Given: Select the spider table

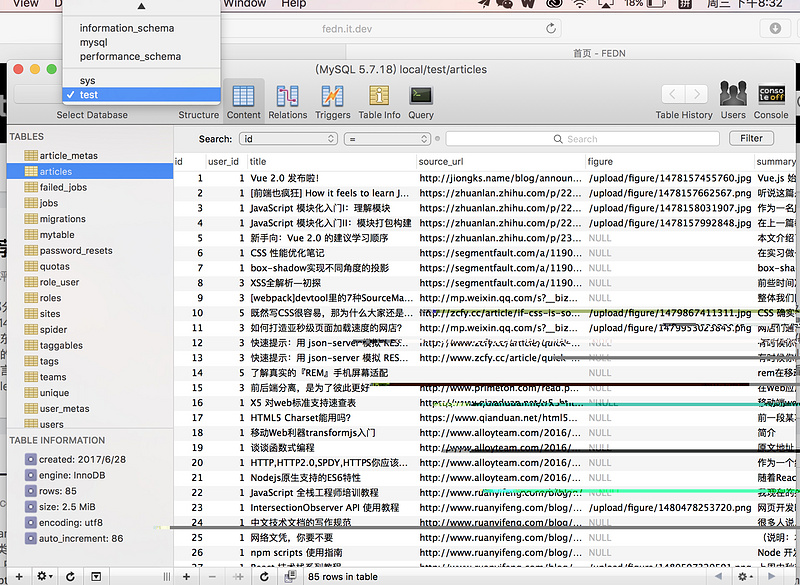Looking at the screenshot, I should click(90, 329).
